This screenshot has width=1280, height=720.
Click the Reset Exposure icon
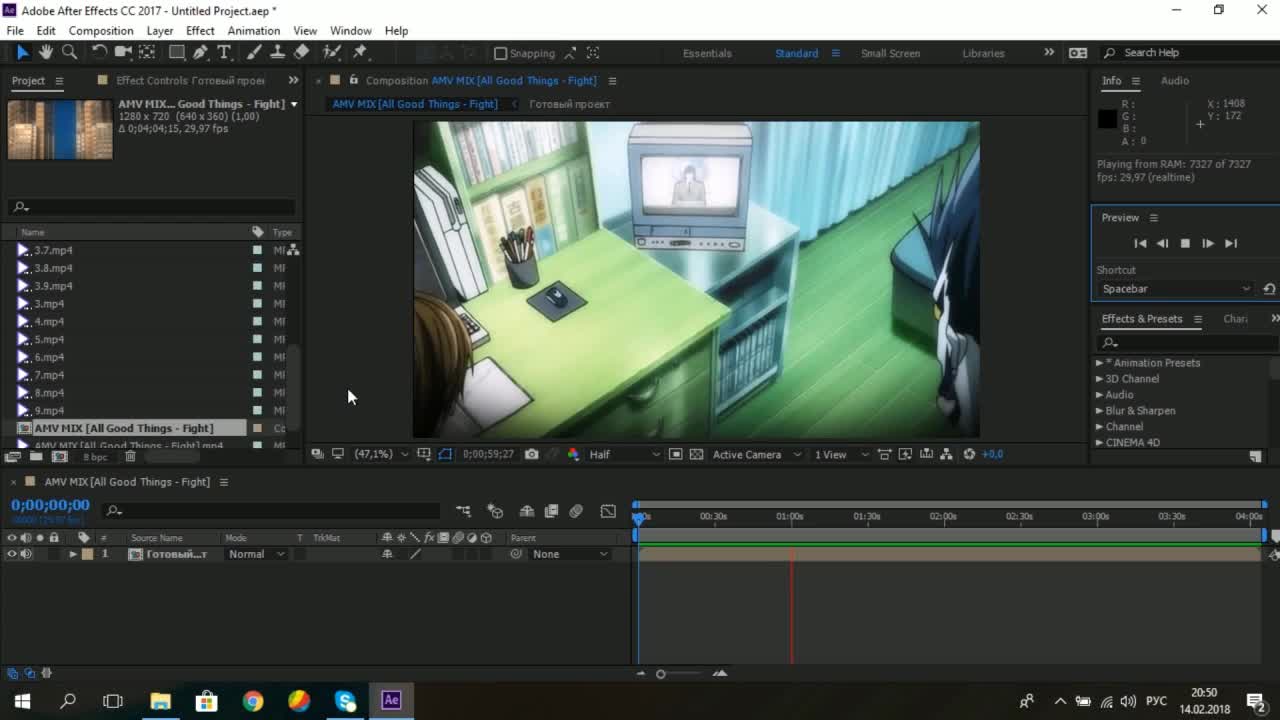(x=968, y=454)
